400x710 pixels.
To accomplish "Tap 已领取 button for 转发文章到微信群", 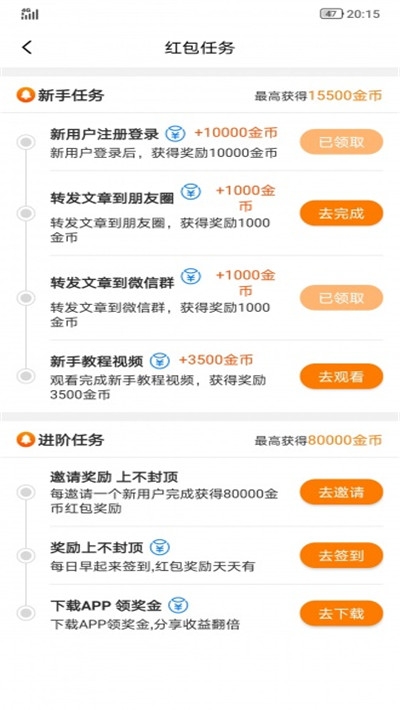I will pos(342,298).
